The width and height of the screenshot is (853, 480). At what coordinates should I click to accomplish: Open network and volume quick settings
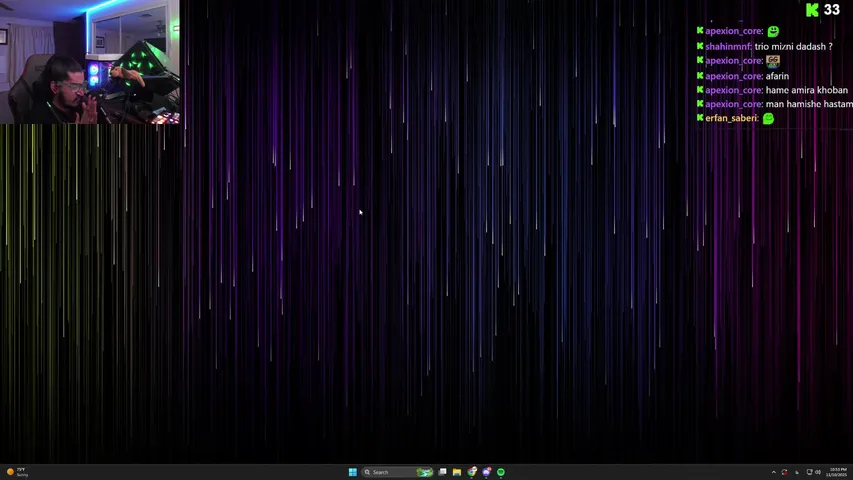click(813, 472)
